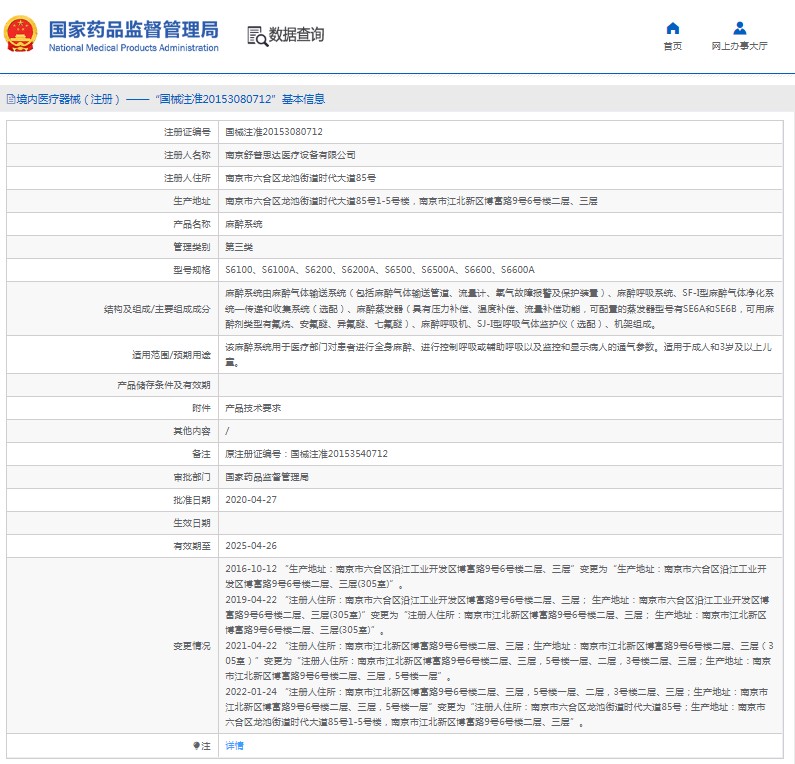Select product name 麻醉系统
Viewport: 795px width, 764px height.
coord(244,224)
